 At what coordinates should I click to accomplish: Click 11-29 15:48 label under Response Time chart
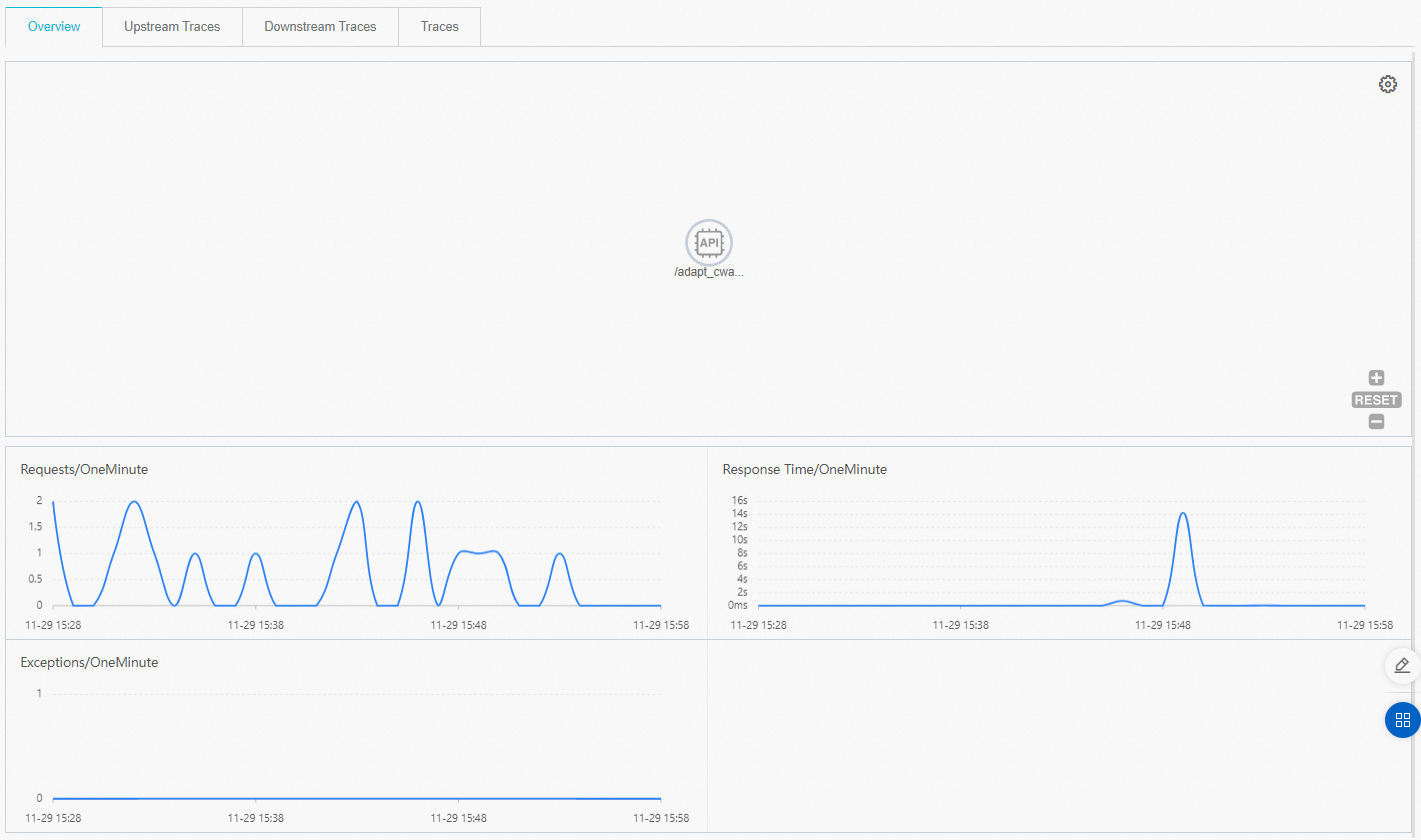coord(1162,625)
